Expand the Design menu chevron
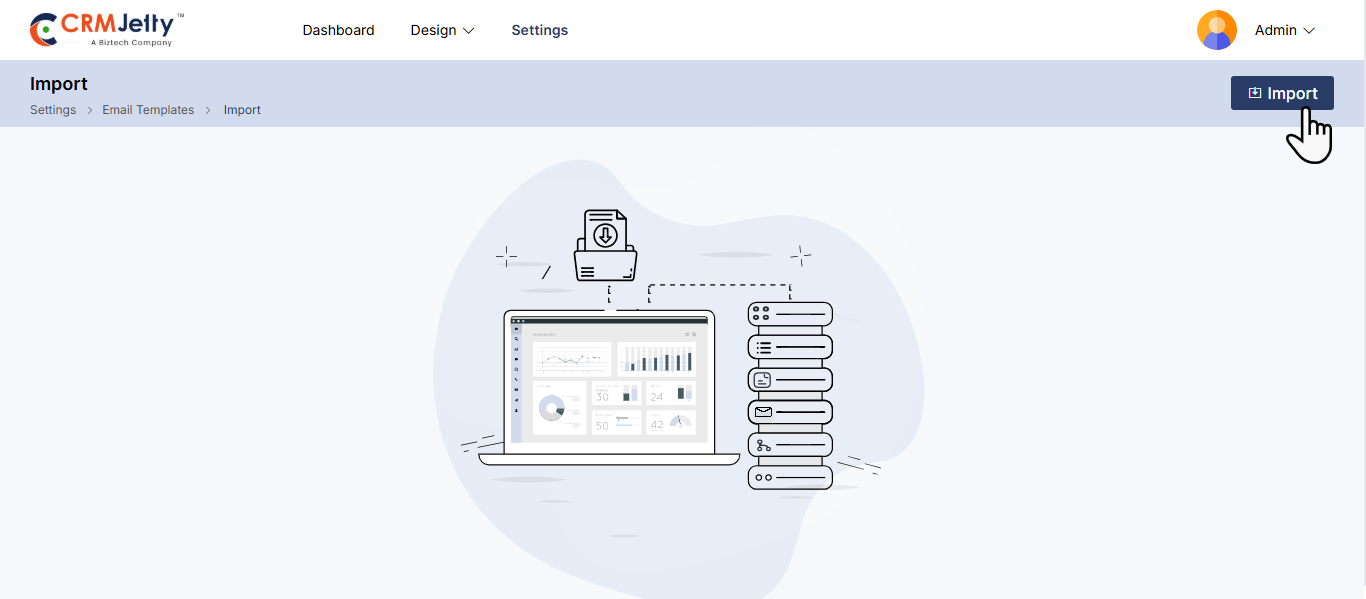This screenshot has width=1366, height=599. point(468,31)
